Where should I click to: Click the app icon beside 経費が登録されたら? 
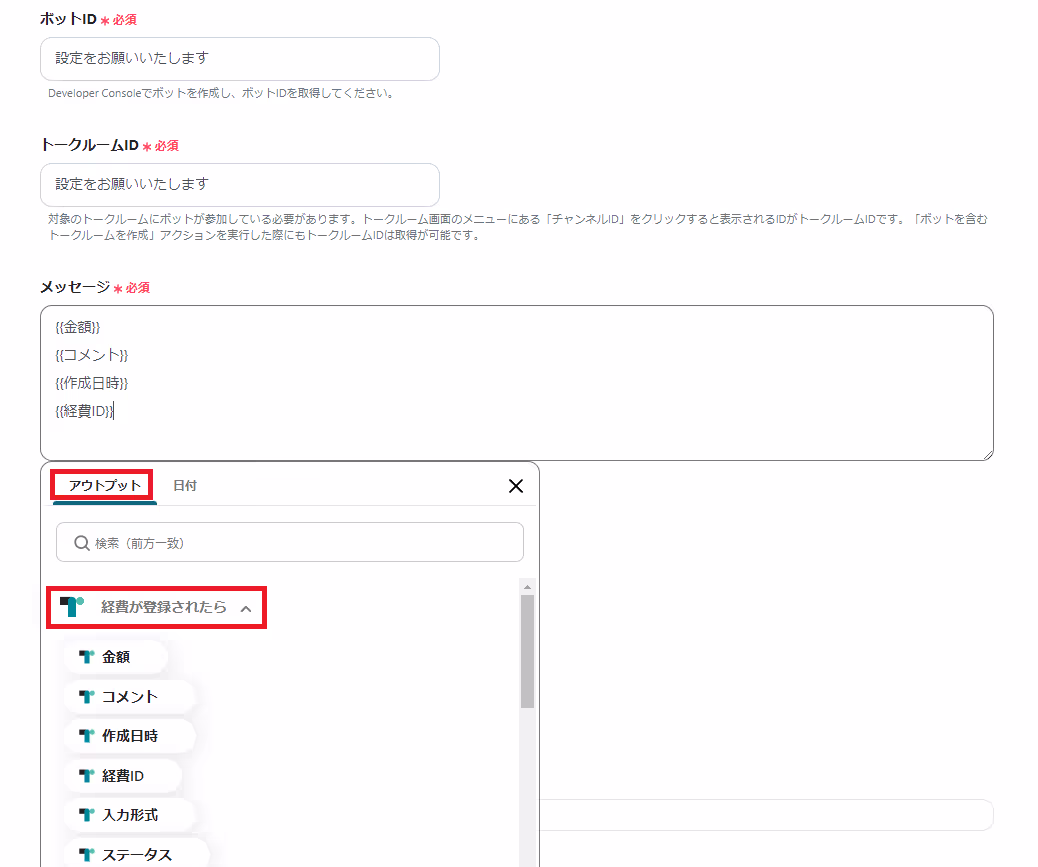71,606
